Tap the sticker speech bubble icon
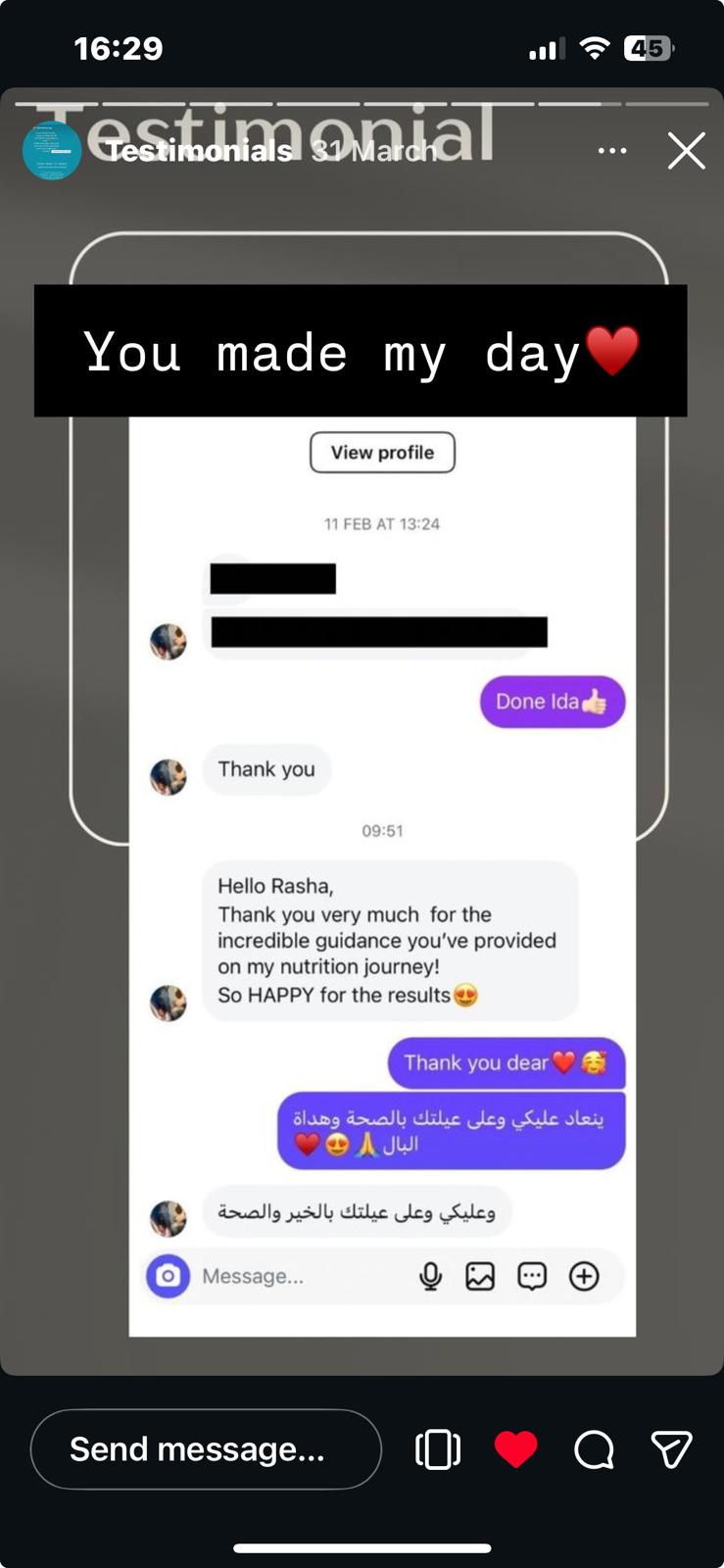The height and width of the screenshot is (1568, 724). [532, 1276]
